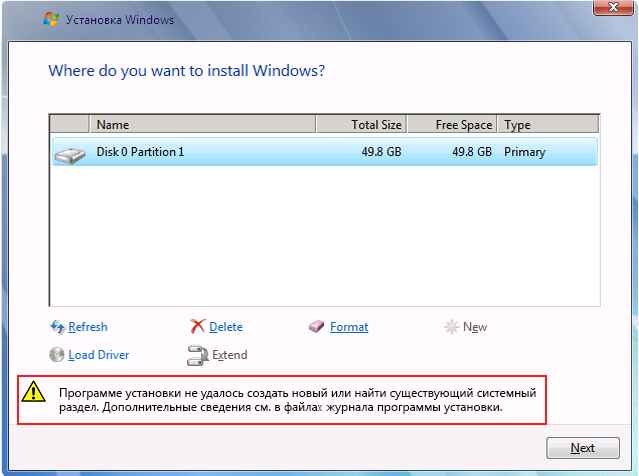Click the Delete link
The image size is (639, 476).
pyautogui.click(x=226, y=327)
